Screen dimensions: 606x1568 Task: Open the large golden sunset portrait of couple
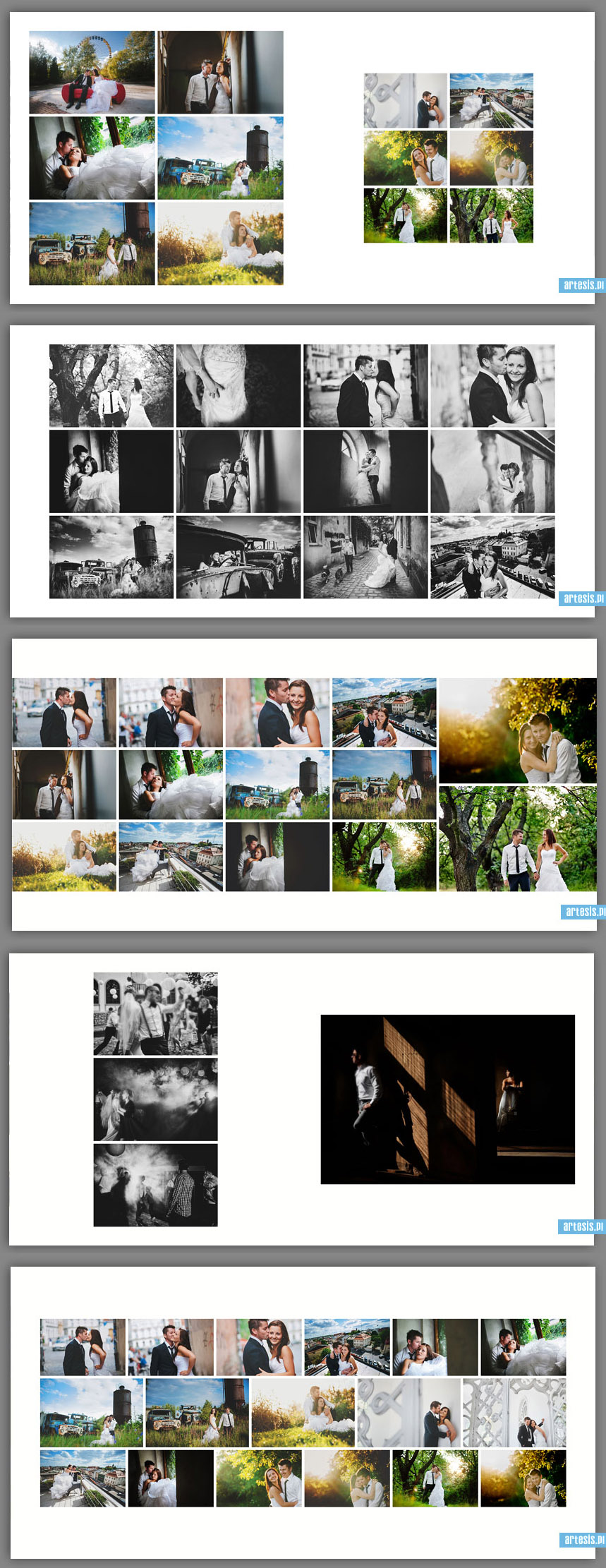(518, 731)
